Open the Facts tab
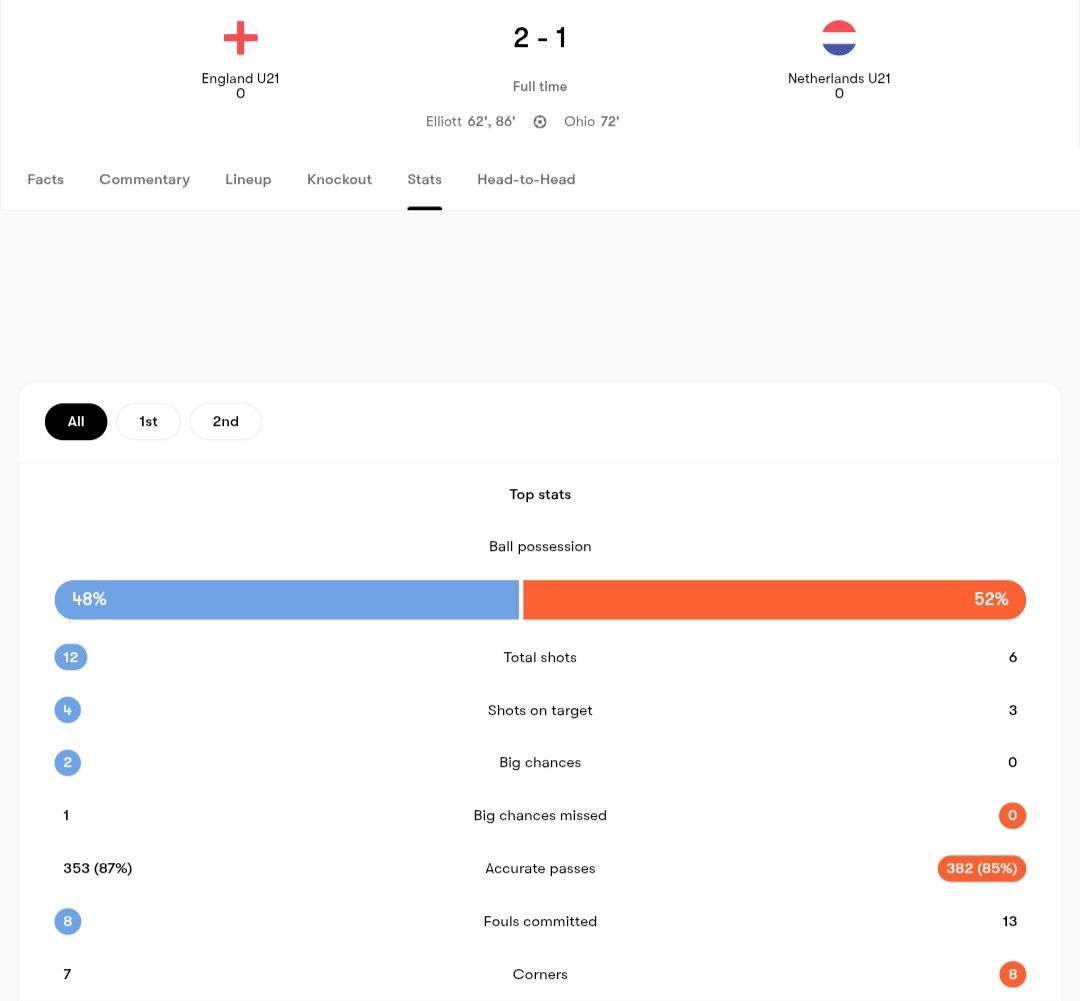Image resolution: width=1080 pixels, height=1001 pixels. click(x=46, y=180)
